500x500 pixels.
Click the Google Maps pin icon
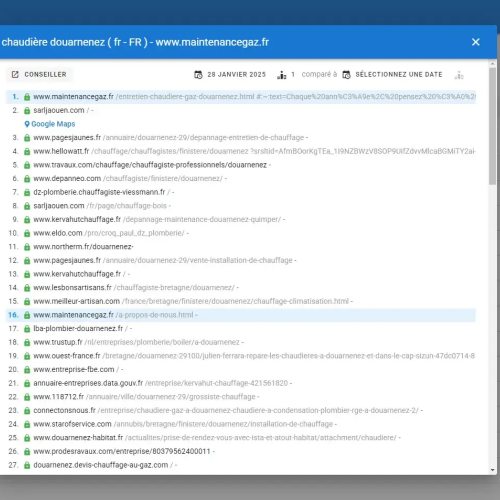pyautogui.click(x=27, y=124)
